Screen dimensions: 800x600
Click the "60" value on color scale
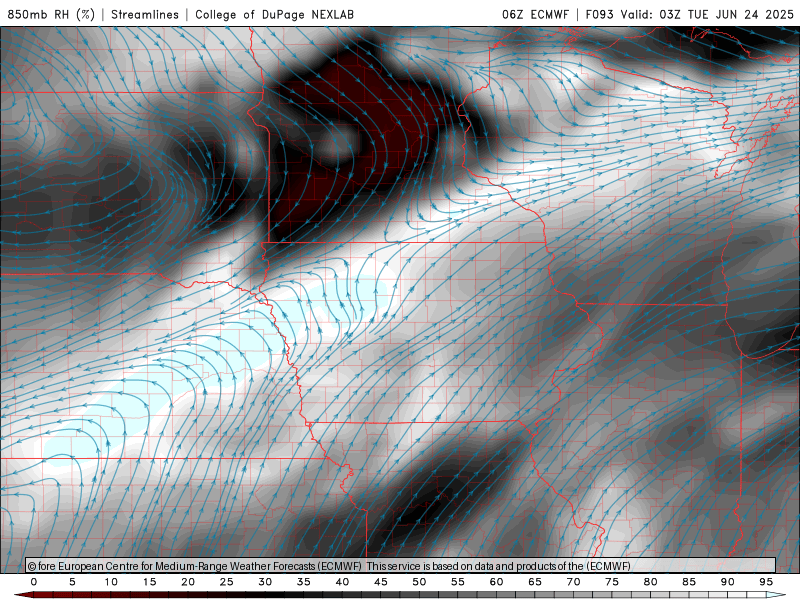click(x=496, y=582)
